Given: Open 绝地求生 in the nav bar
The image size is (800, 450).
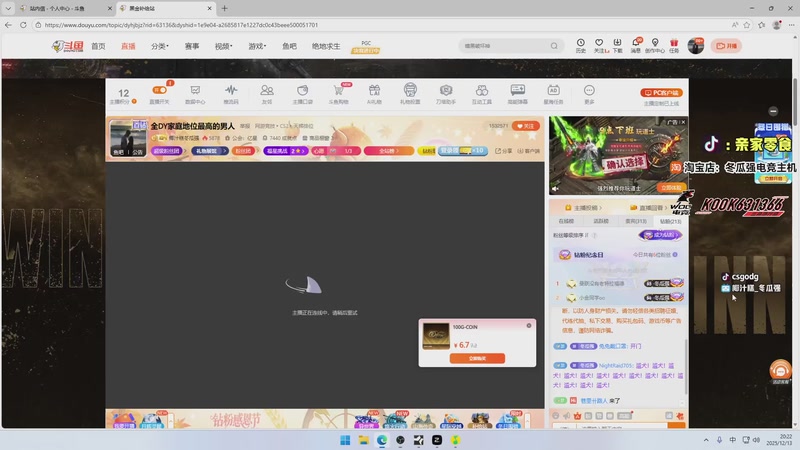Looking at the screenshot, I should [x=326, y=46].
